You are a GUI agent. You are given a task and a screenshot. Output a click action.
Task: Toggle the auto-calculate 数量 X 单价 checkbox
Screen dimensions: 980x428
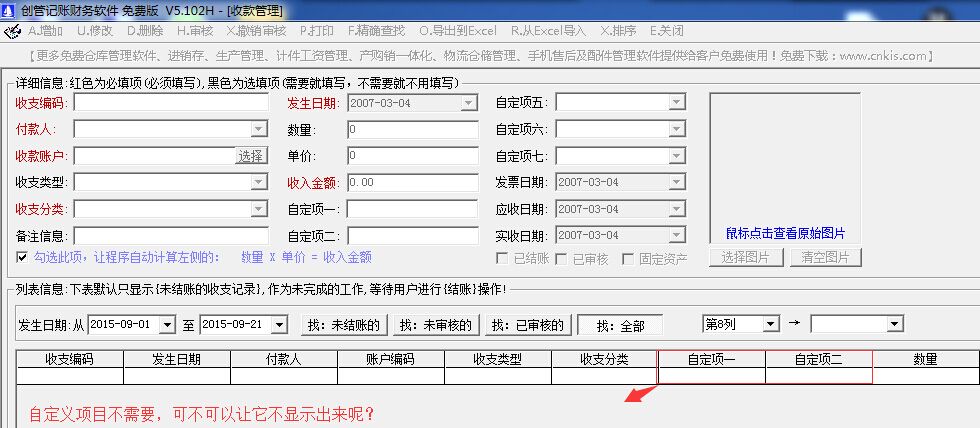[22, 257]
